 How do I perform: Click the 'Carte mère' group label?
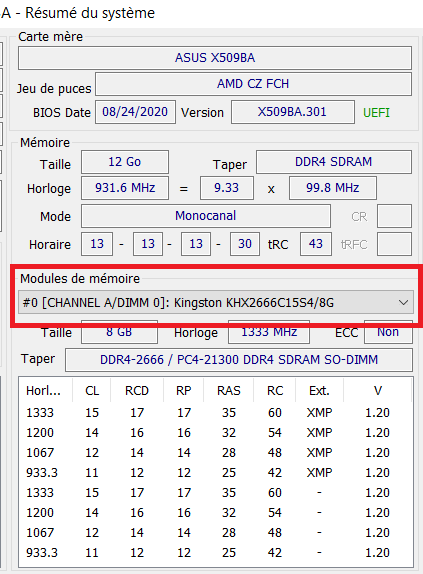50,37
